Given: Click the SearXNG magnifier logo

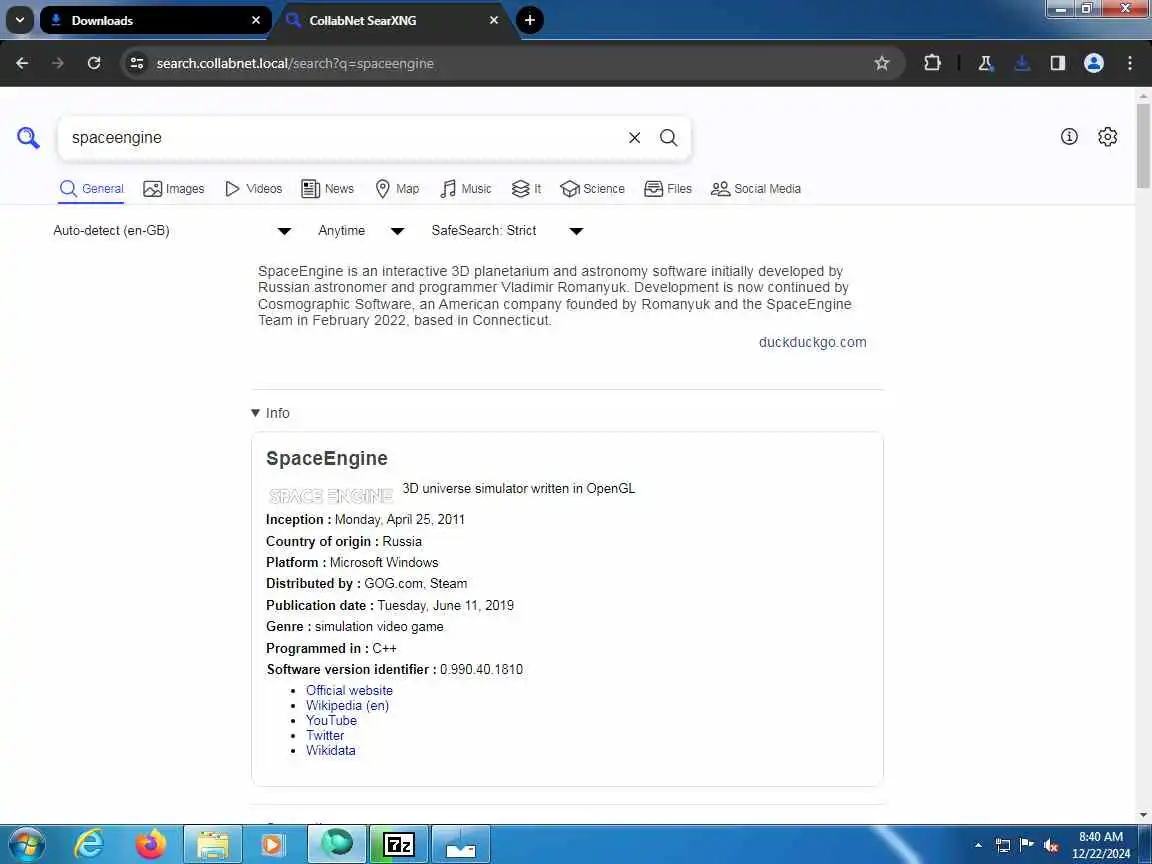Looking at the screenshot, I should (x=28, y=137).
